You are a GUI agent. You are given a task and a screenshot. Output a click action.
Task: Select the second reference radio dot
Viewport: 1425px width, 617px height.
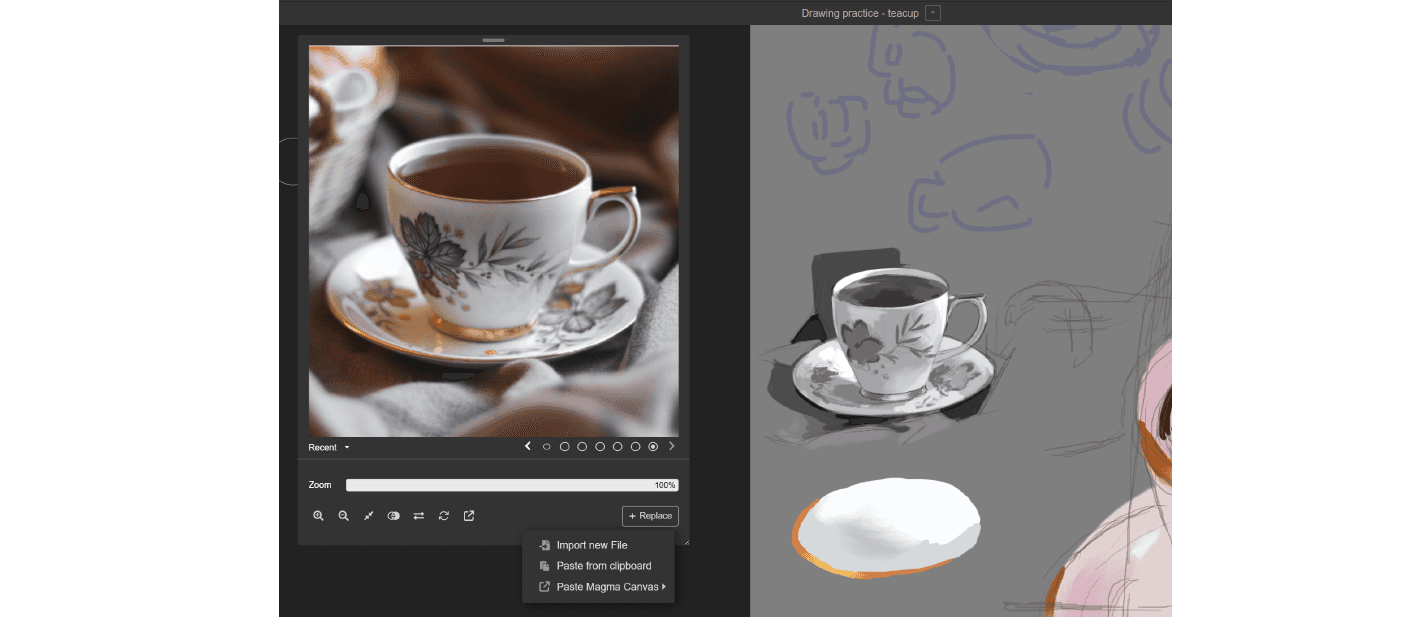[564, 447]
